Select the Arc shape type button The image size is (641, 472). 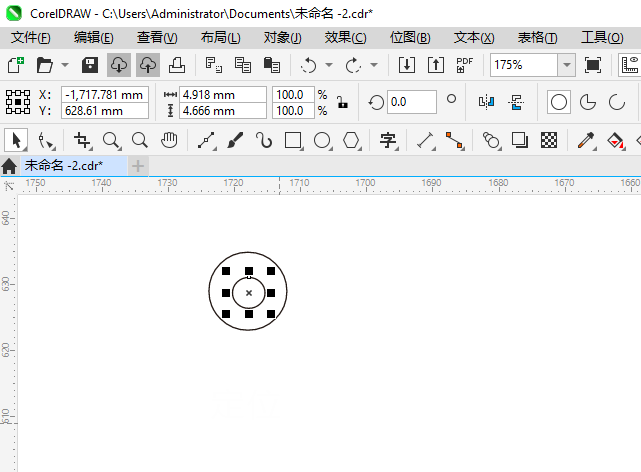point(616,102)
